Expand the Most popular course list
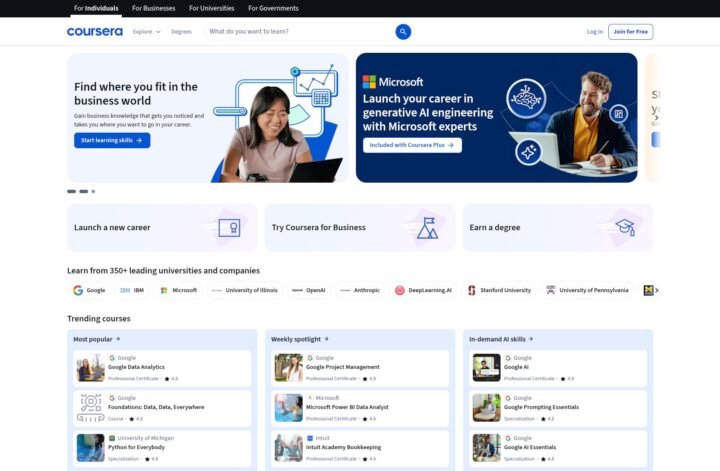This screenshot has height=471, width=720. [x=96, y=339]
